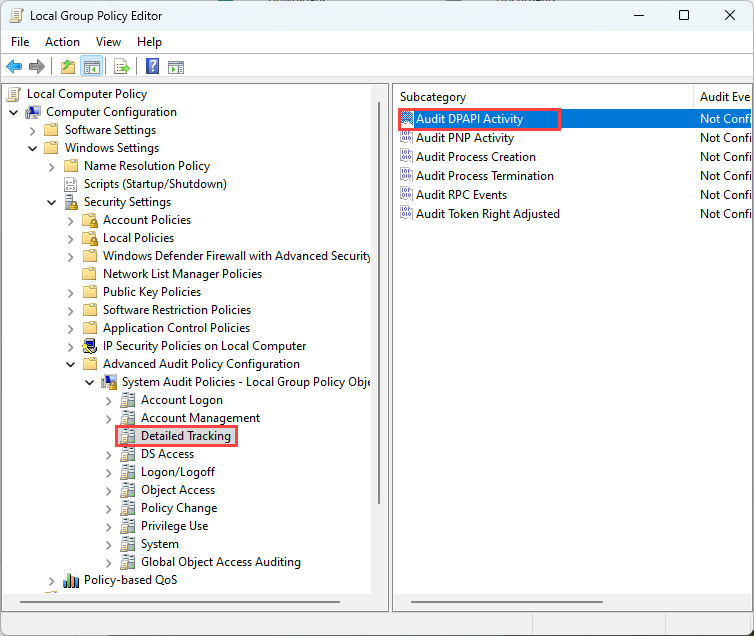
Task: Open the Action menu
Action: point(62,42)
